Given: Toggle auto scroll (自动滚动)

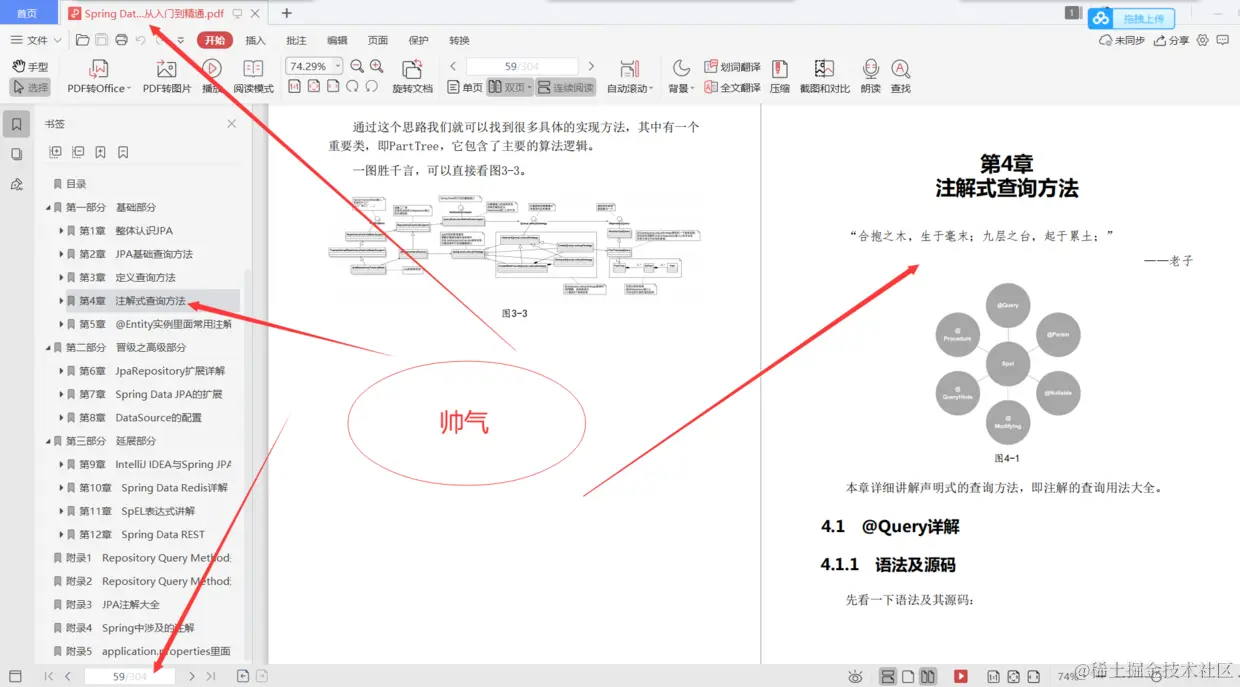Looking at the screenshot, I should pos(630,76).
